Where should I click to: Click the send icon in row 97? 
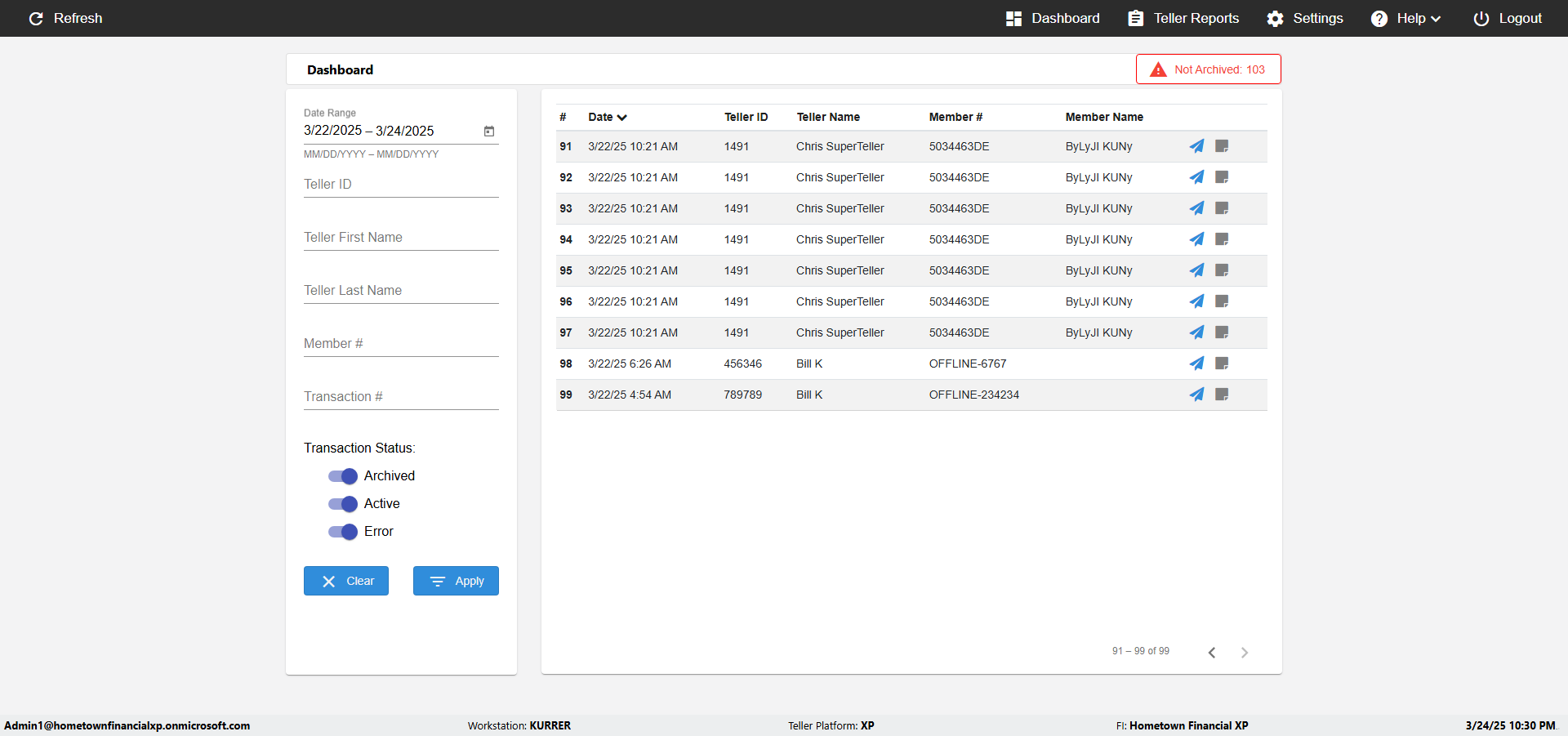click(x=1196, y=332)
